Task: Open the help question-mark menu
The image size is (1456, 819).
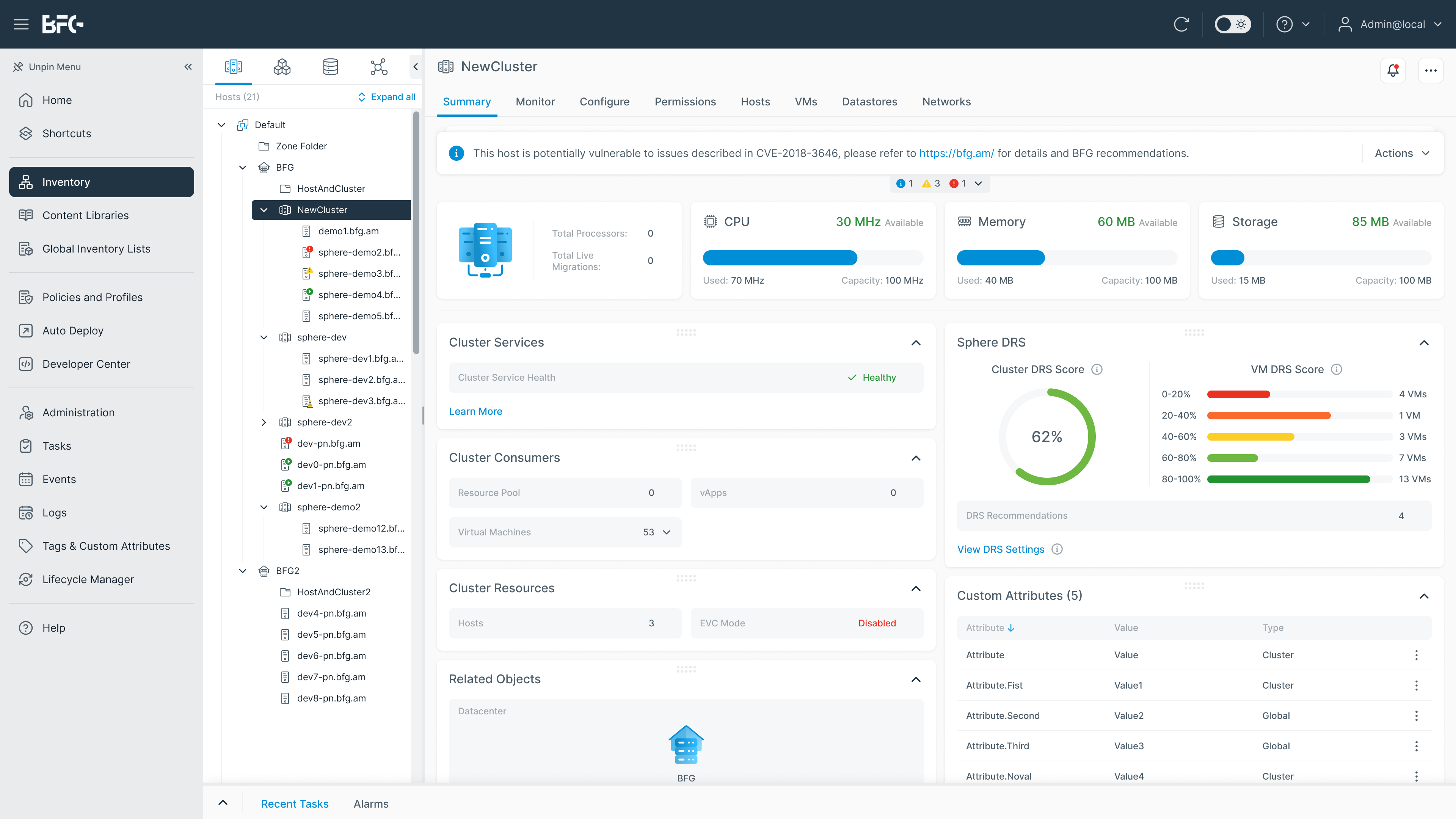Action: [x=1293, y=24]
